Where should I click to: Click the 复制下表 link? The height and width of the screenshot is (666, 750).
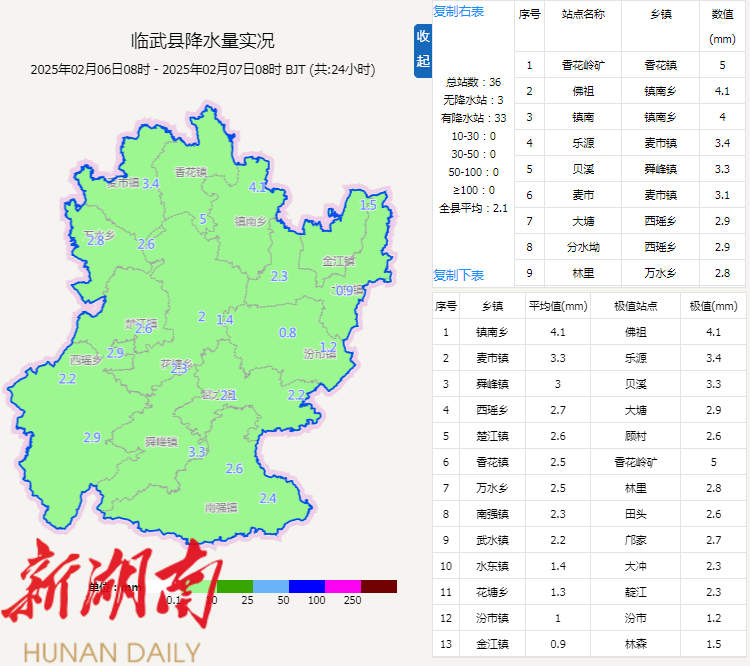click(458, 275)
